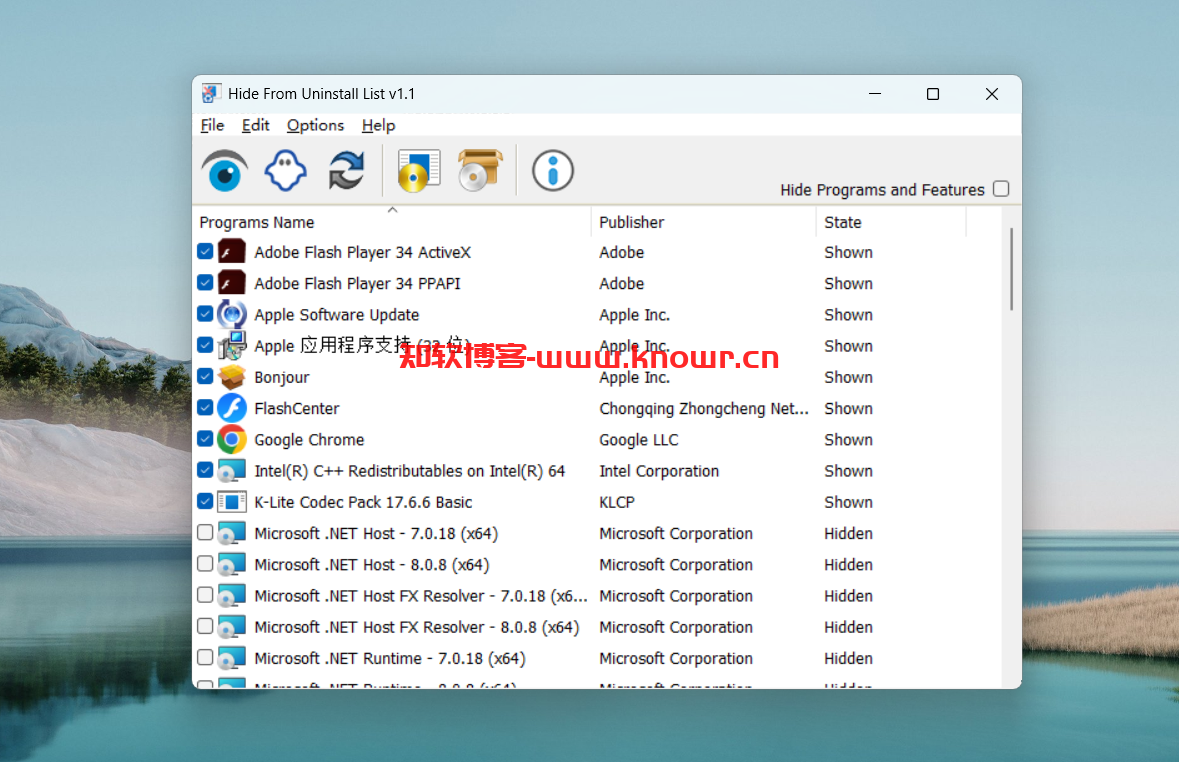Click the eye icon to show programs
This screenshot has width=1179, height=762.
225,171
